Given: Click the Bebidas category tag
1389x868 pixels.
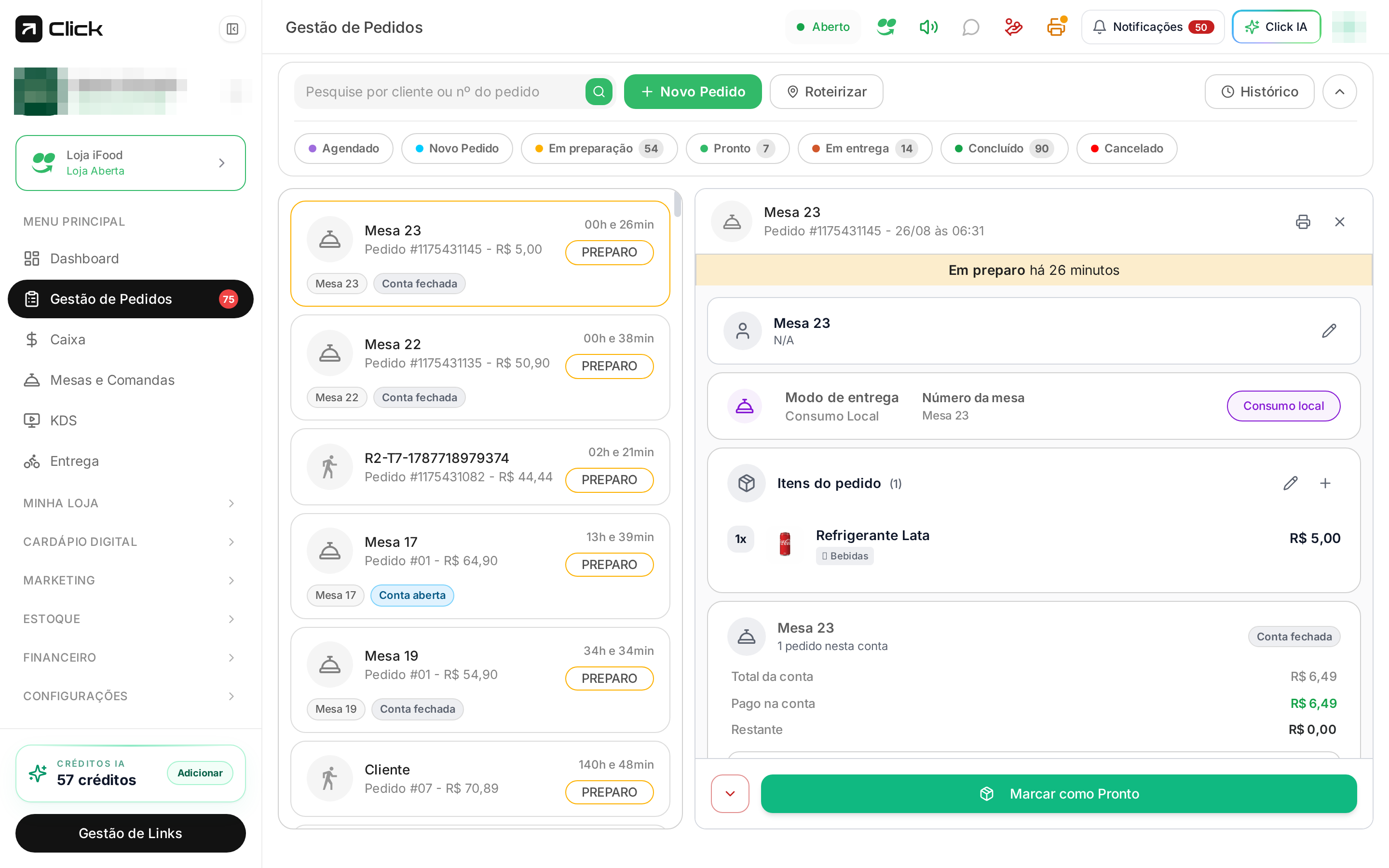Looking at the screenshot, I should (x=845, y=556).
